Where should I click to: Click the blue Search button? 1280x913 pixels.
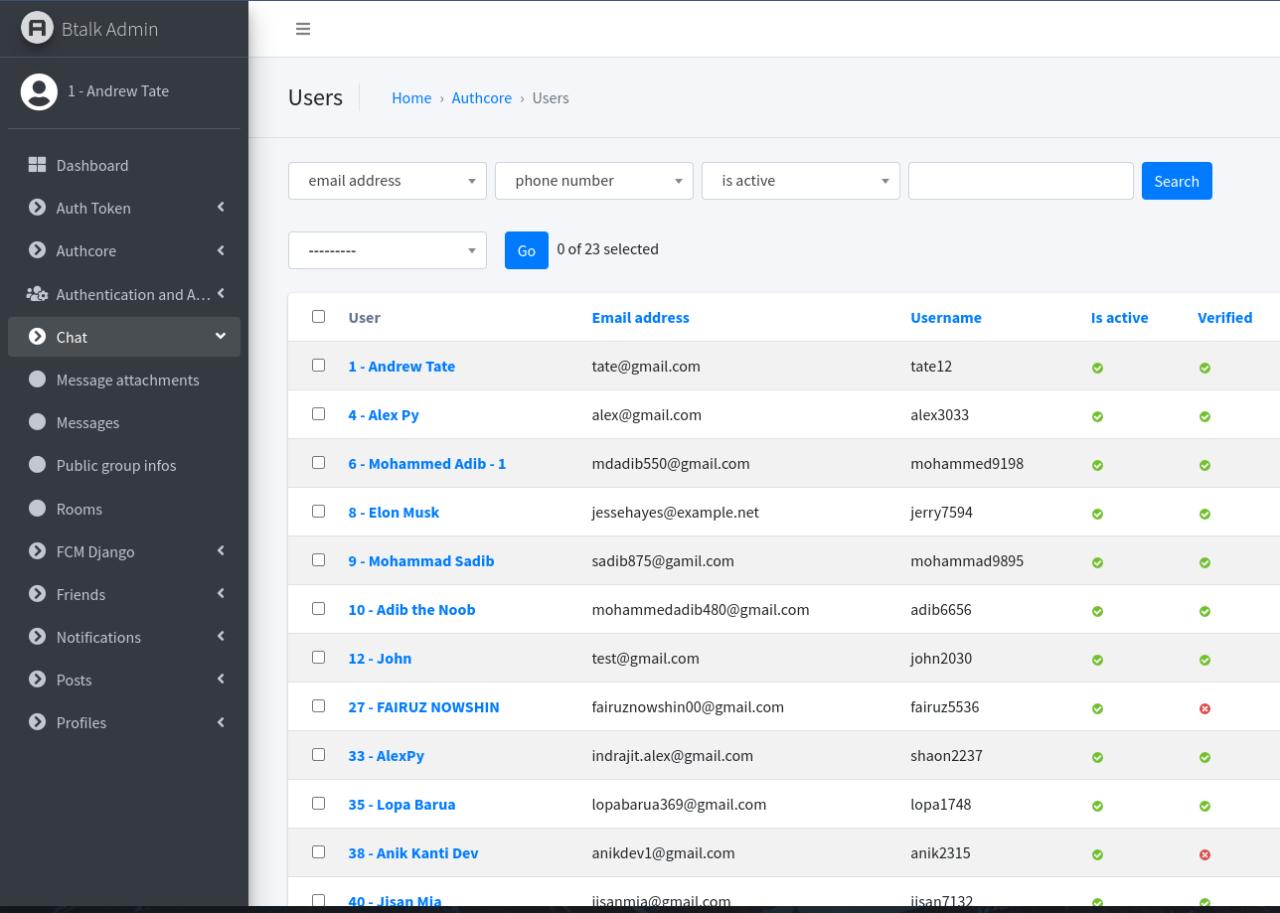1177,181
